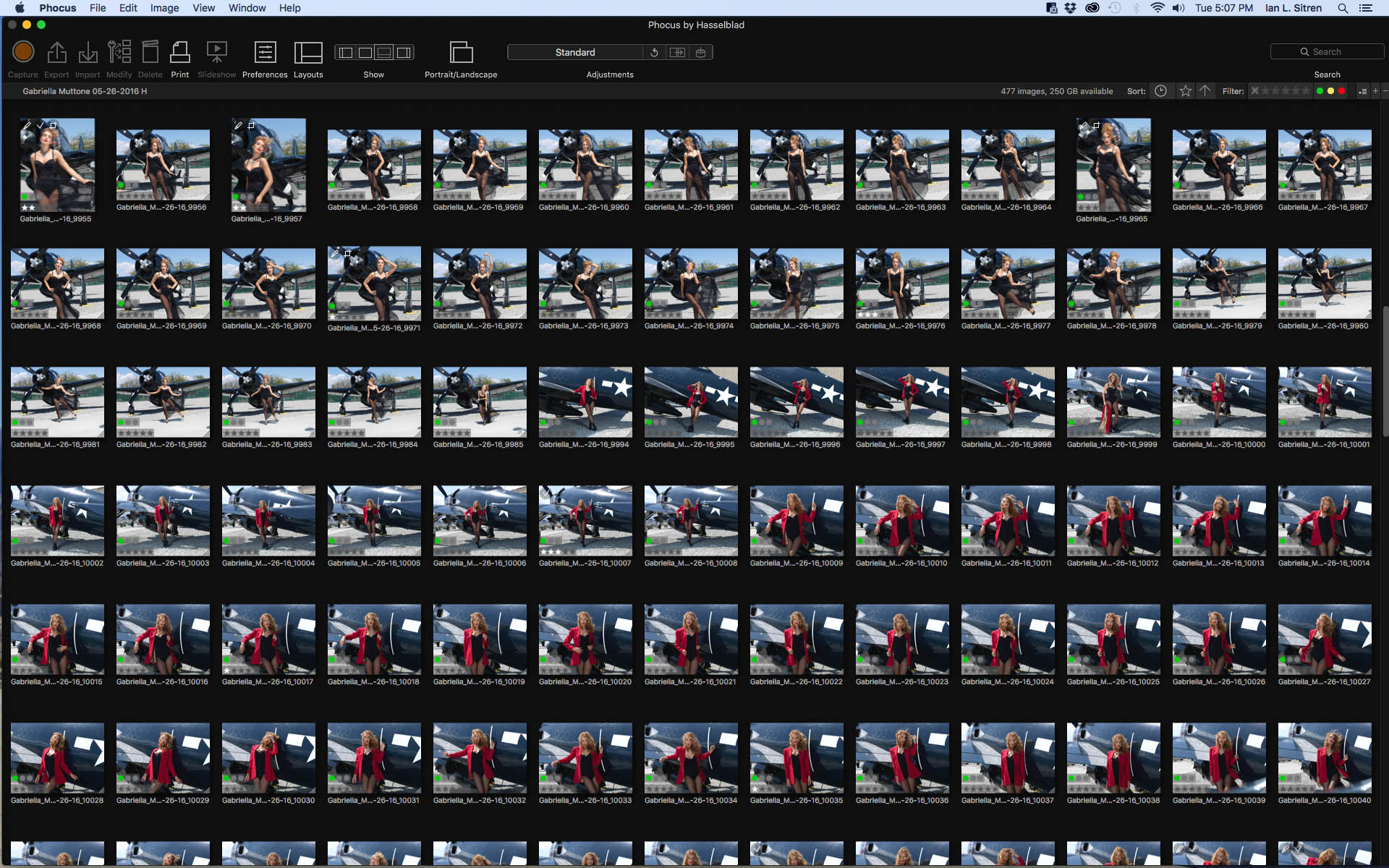Sort thumbnails by capture time clock icon

1160,91
